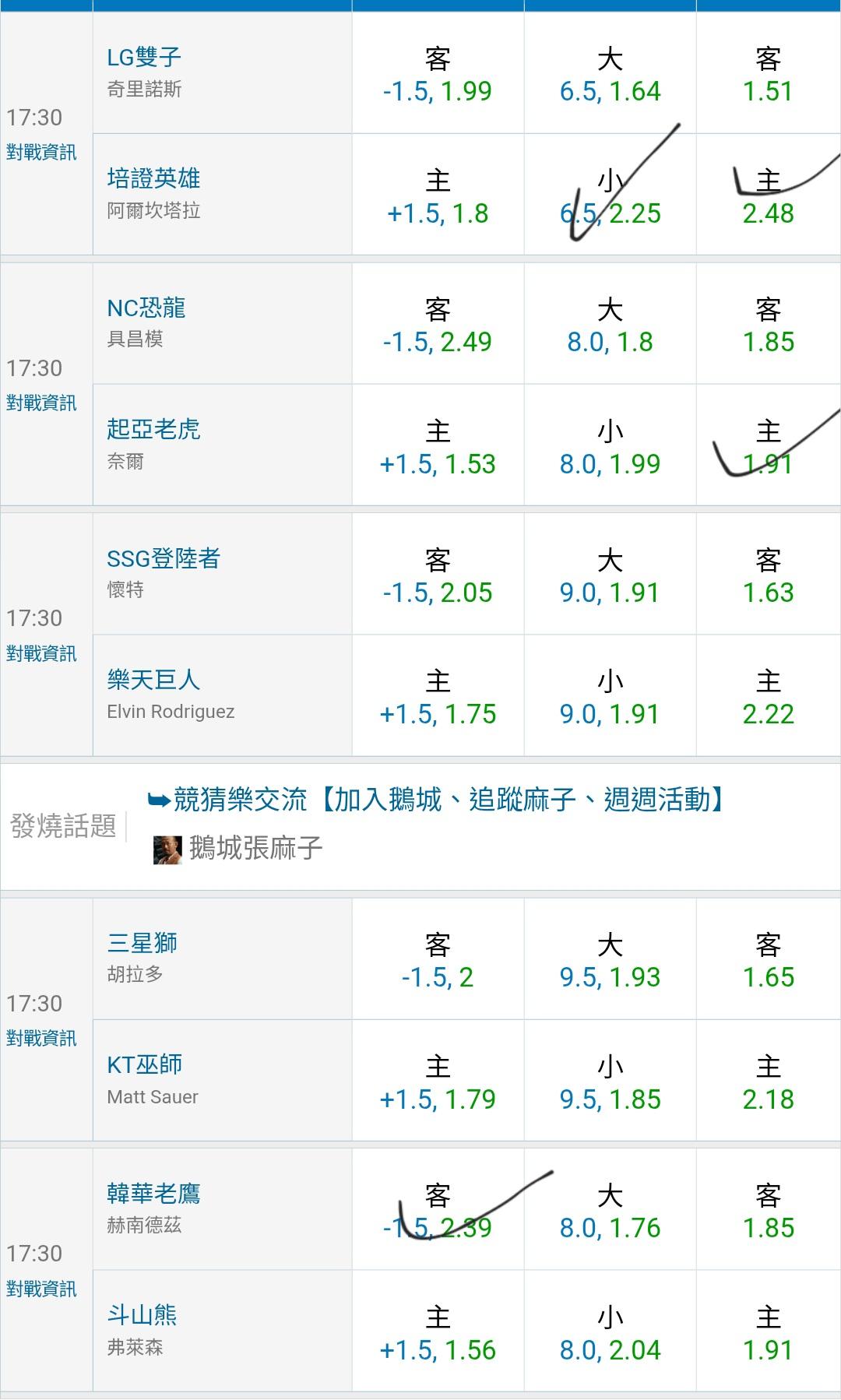Viewport: 841px width, 1400px height.
Task: Select 起亞老虎 home moneyline 1.91
Action: click(768, 448)
